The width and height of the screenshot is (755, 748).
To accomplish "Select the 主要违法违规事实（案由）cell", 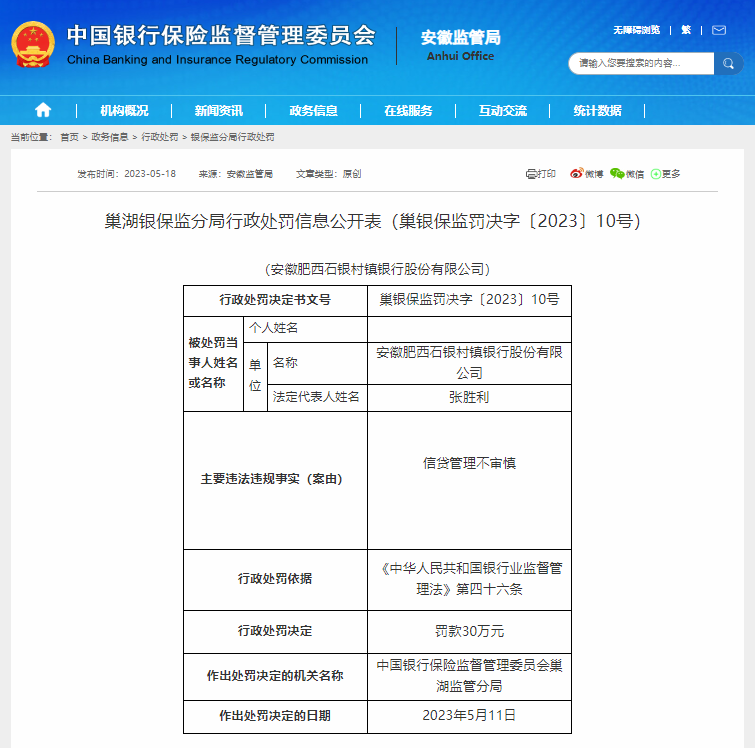I will tap(275, 480).
